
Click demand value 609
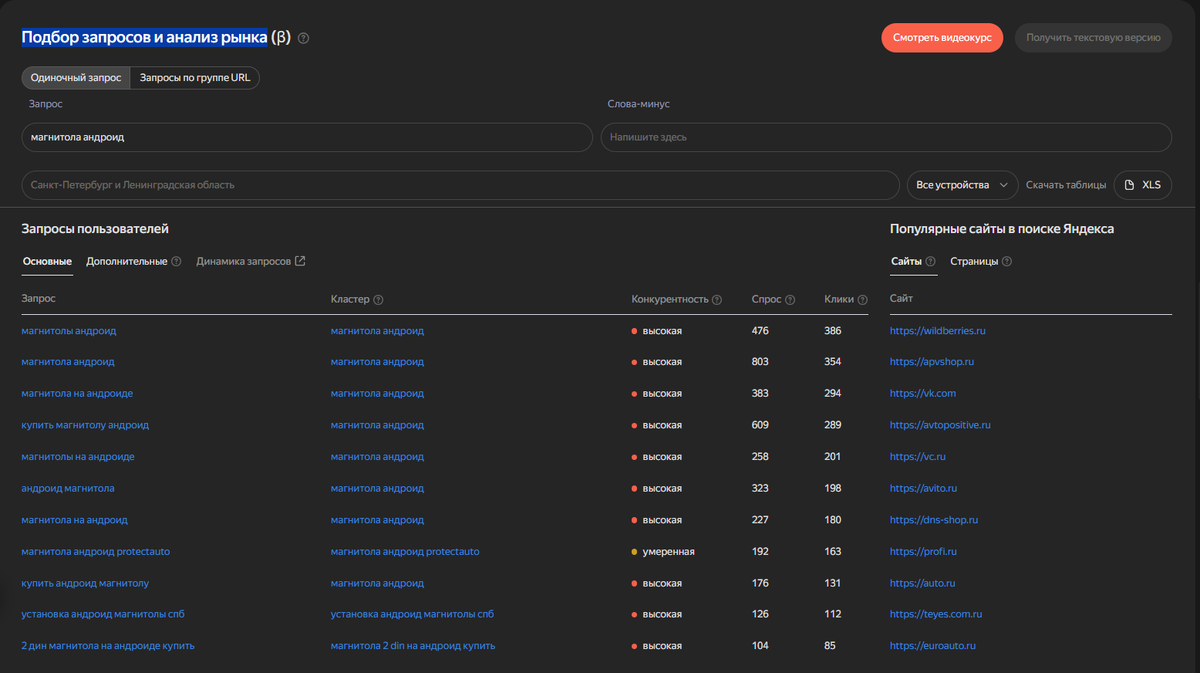click(760, 425)
